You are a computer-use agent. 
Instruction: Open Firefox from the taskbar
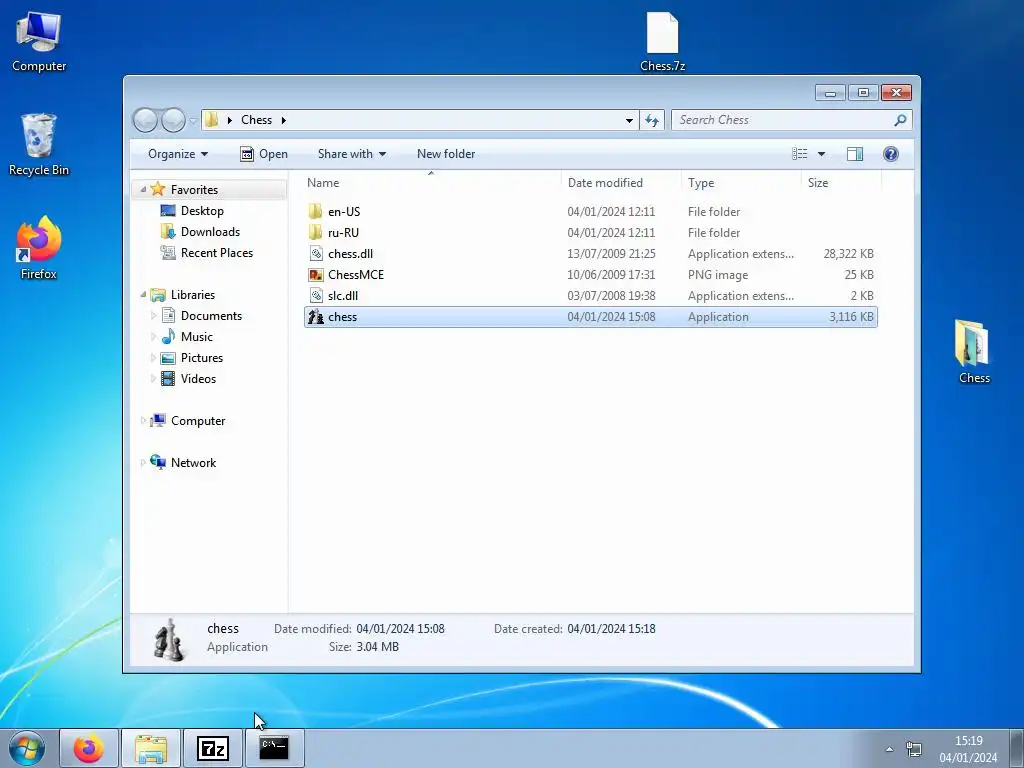89,748
